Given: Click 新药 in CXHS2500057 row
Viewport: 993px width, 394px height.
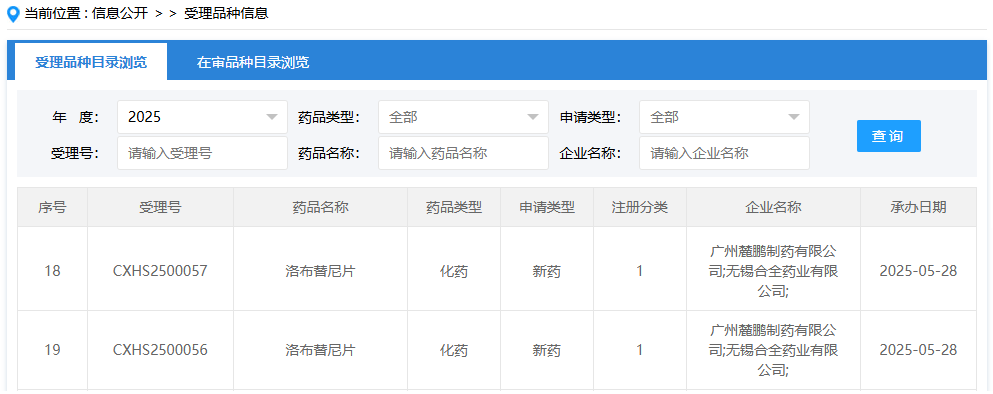Looking at the screenshot, I should tap(547, 272).
